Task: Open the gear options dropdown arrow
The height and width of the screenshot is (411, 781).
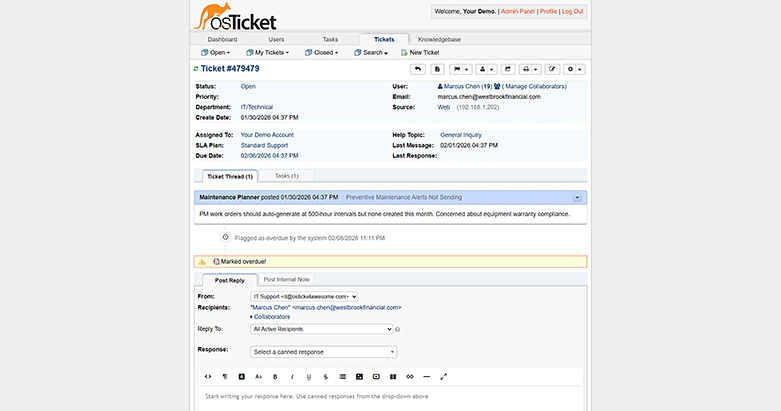Action: pyautogui.click(x=580, y=70)
